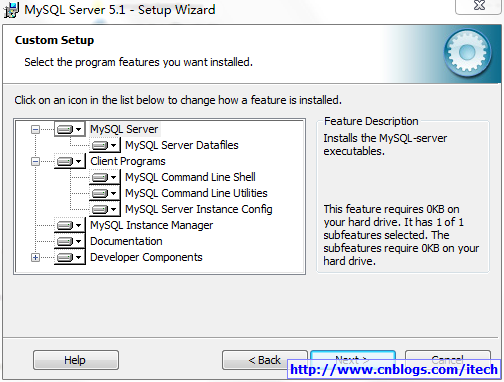Open install-option dropdown icon for MySQL Server
This screenshot has width=504, height=382.
(69, 129)
